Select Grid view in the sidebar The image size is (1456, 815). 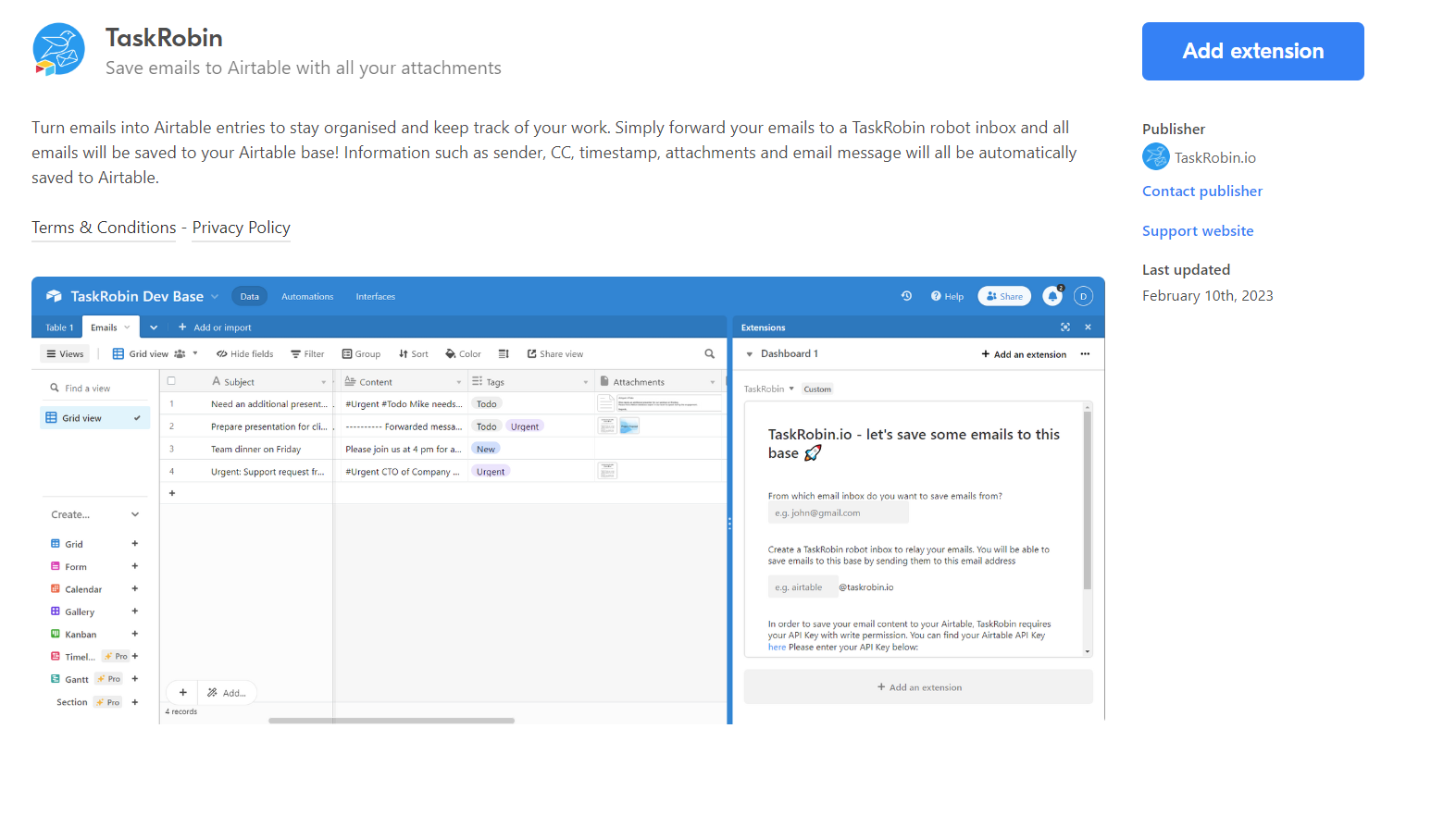click(94, 418)
